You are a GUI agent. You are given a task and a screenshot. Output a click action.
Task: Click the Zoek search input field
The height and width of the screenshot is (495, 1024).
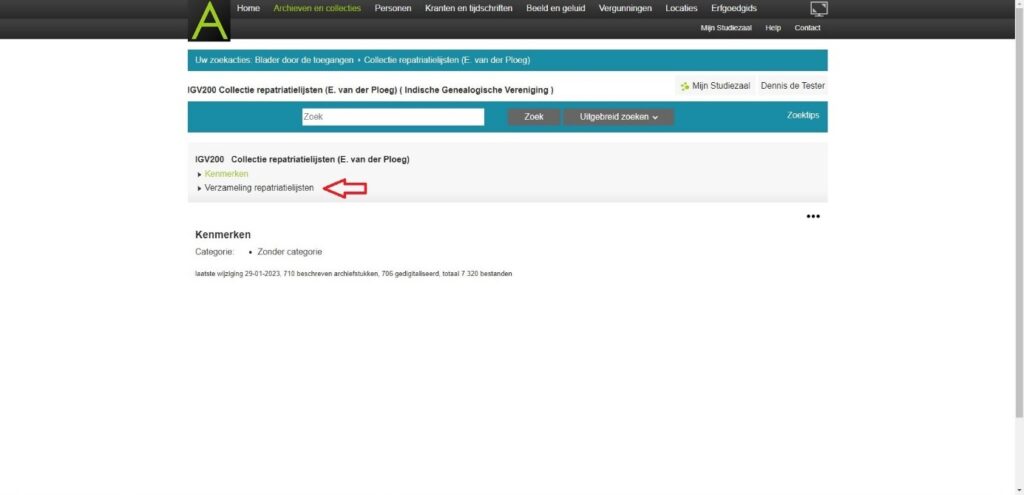pyautogui.click(x=393, y=117)
